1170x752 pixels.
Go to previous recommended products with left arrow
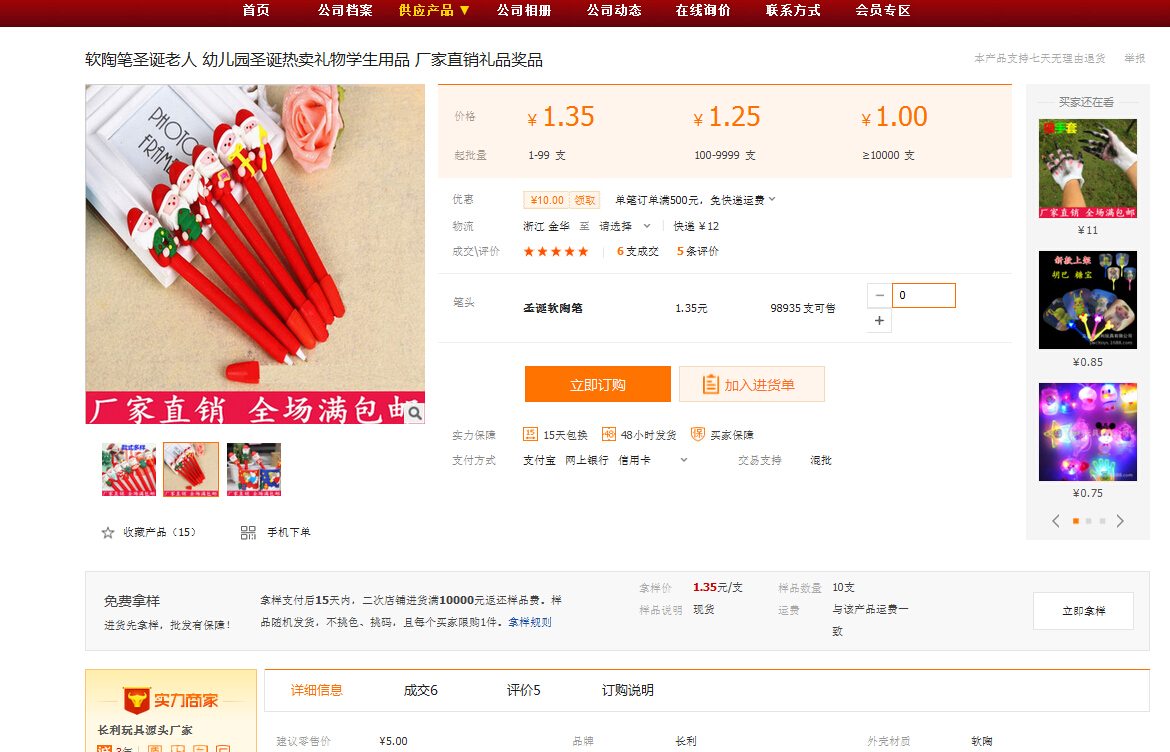1055,521
